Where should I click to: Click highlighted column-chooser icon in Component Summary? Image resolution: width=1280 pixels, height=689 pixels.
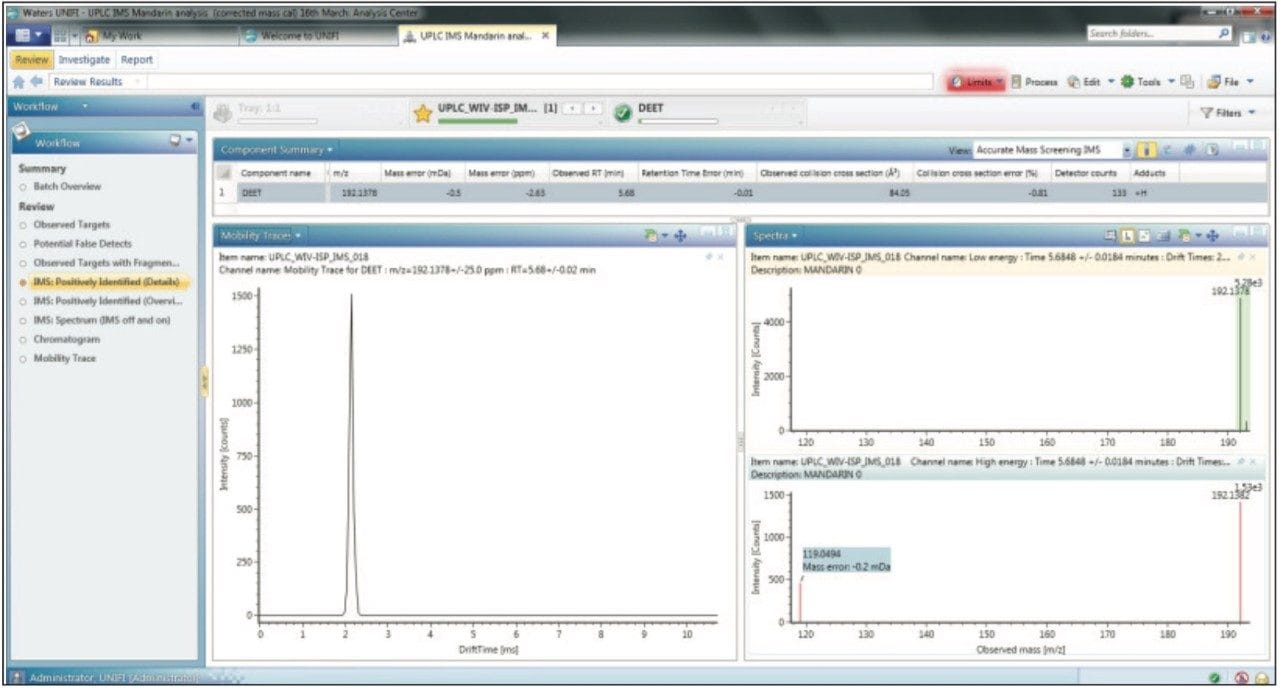1148,149
